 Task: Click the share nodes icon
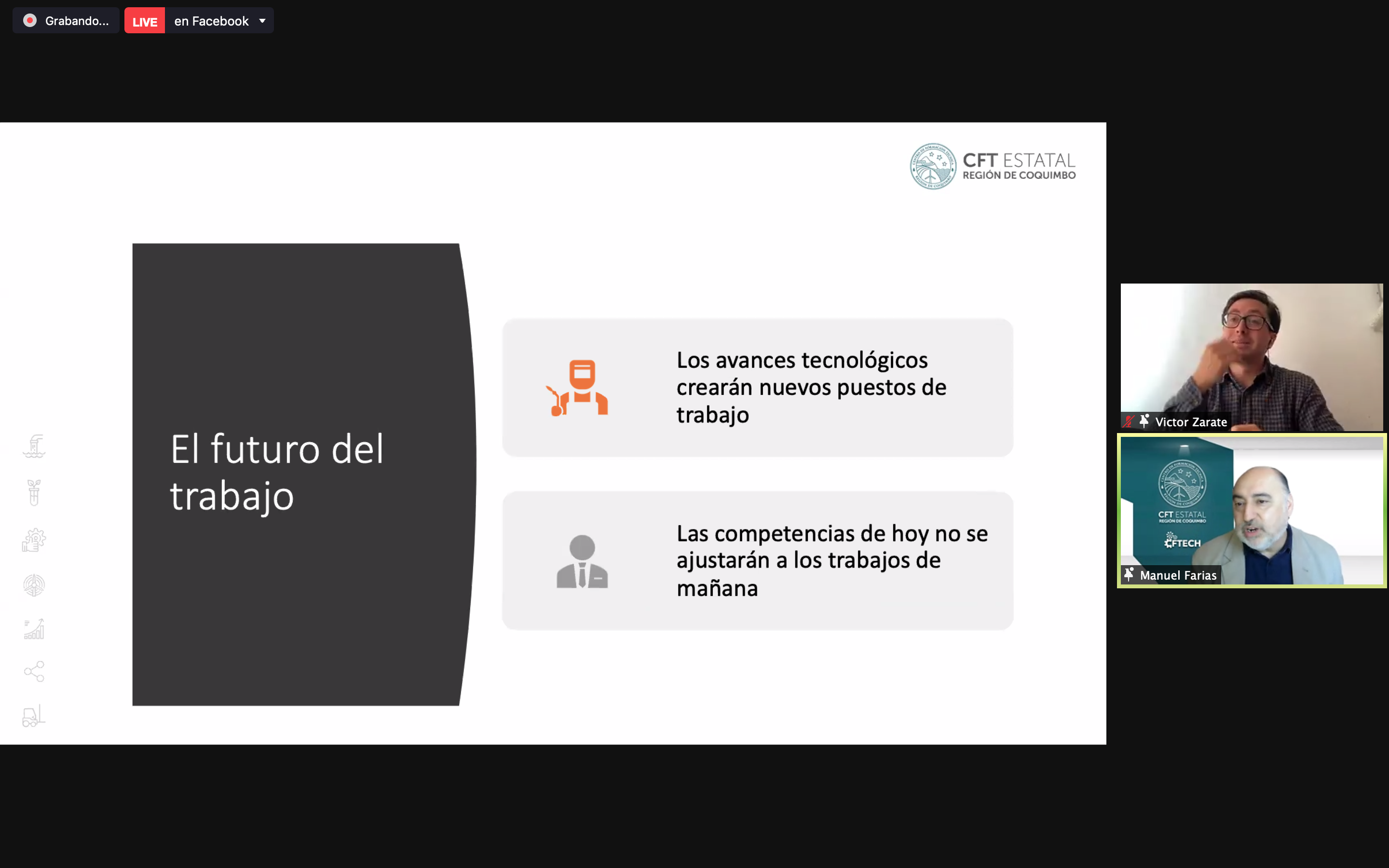(34, 671)
